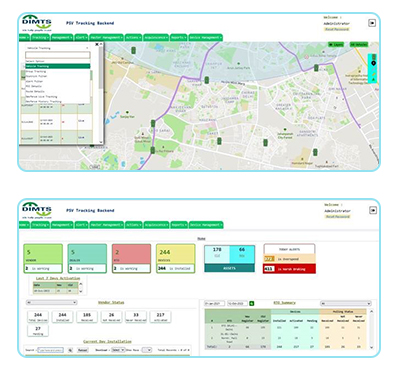Click the triangle icon at cyan toolbar bottom

(x=374, y=79)
